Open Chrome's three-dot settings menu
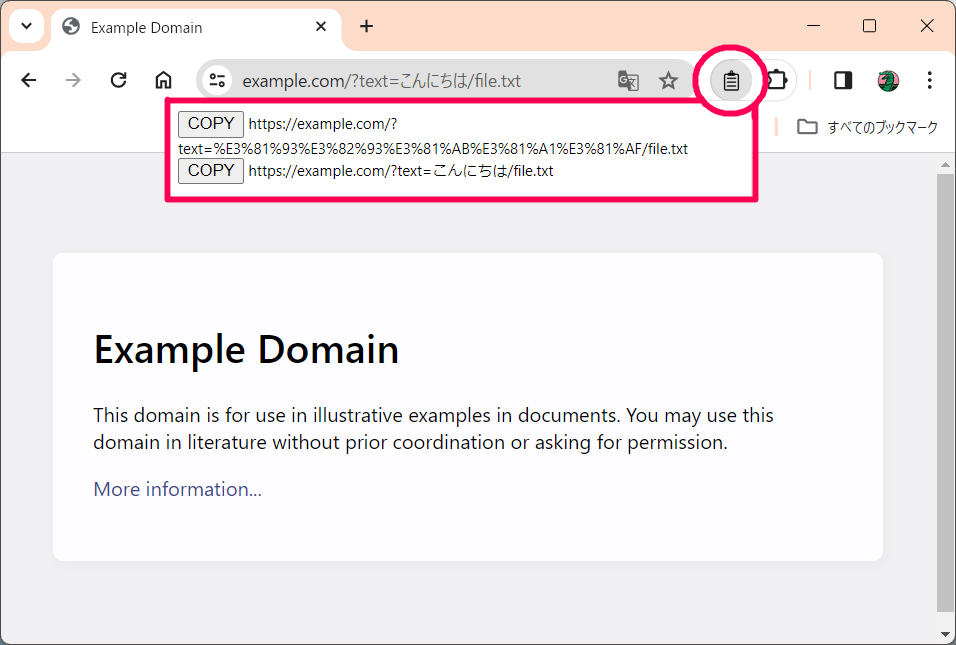Viewport: 956px width, 645px height. [x=930, y=80]
